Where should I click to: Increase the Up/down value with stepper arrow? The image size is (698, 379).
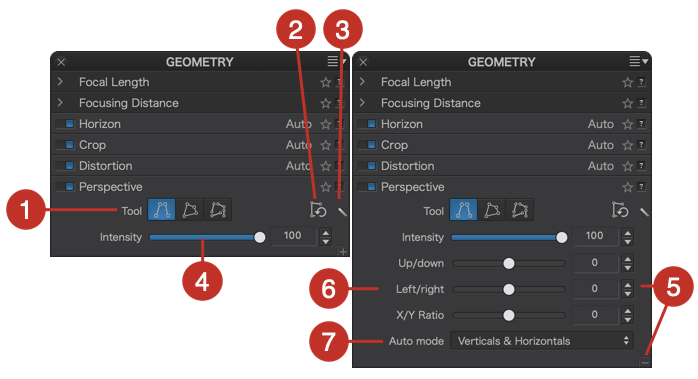627,258
